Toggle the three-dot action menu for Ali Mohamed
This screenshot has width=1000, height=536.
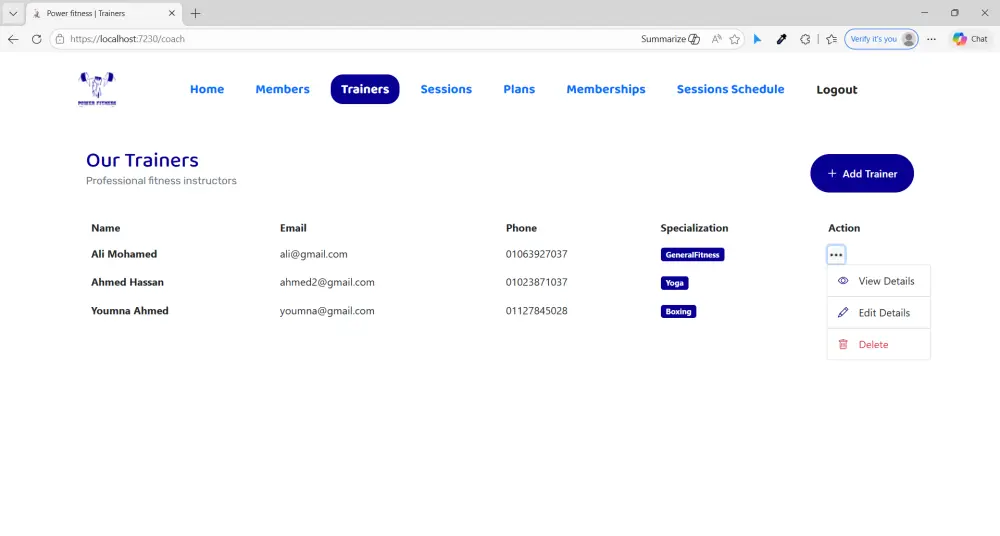coord(835,255)
